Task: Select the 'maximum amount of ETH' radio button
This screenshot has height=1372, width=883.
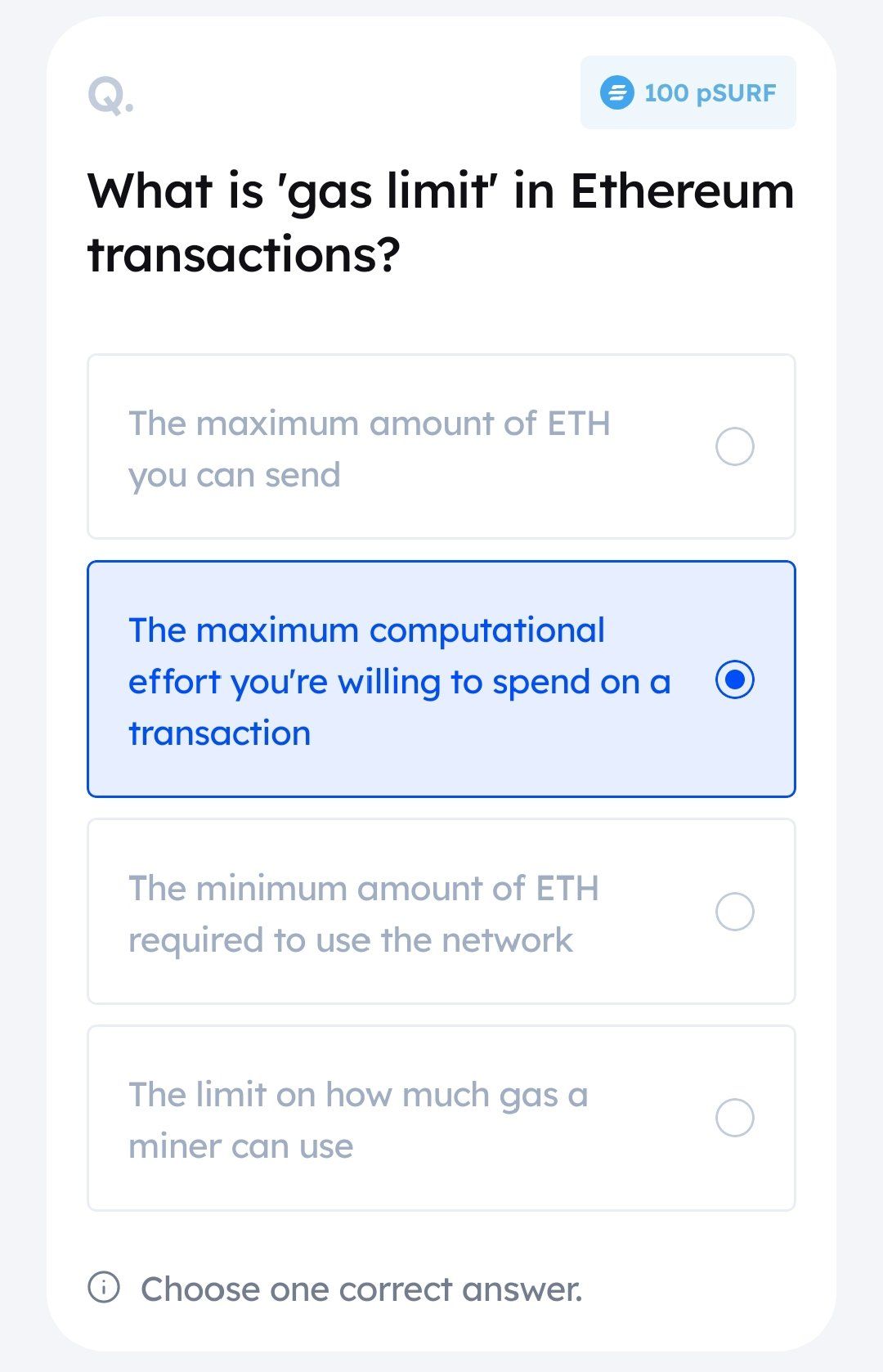Action: (x=734, y=446)
